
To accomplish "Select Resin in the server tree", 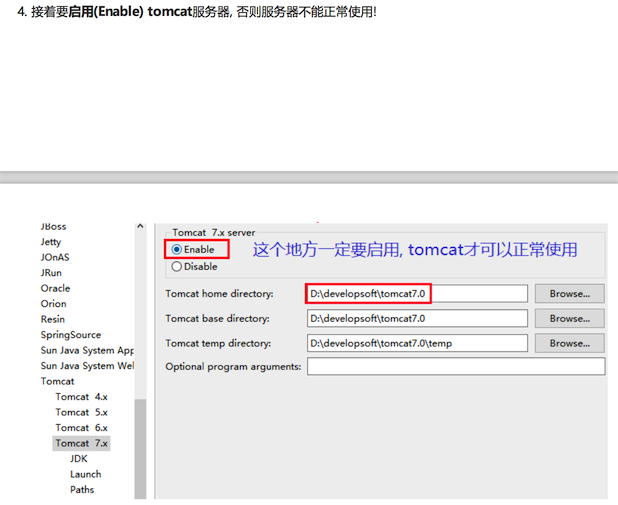I will tap(52, 319).
